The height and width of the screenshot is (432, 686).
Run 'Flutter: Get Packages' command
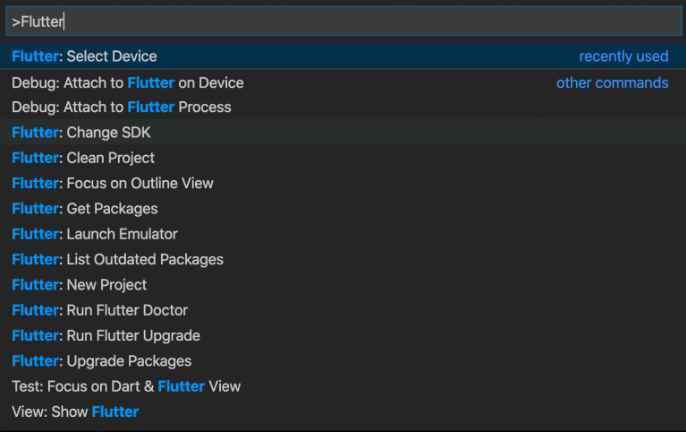coord(85,209)
